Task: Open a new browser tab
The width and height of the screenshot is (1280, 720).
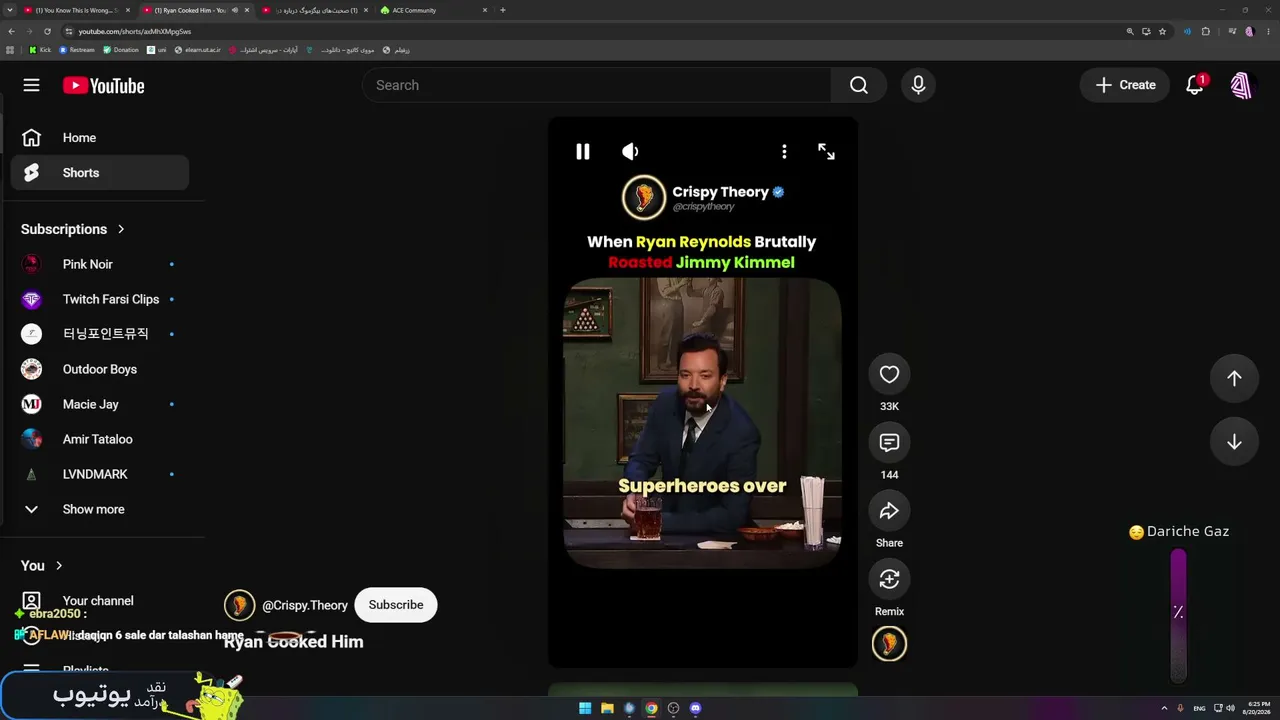Action: pyautogui.click(x=502, y=10)
